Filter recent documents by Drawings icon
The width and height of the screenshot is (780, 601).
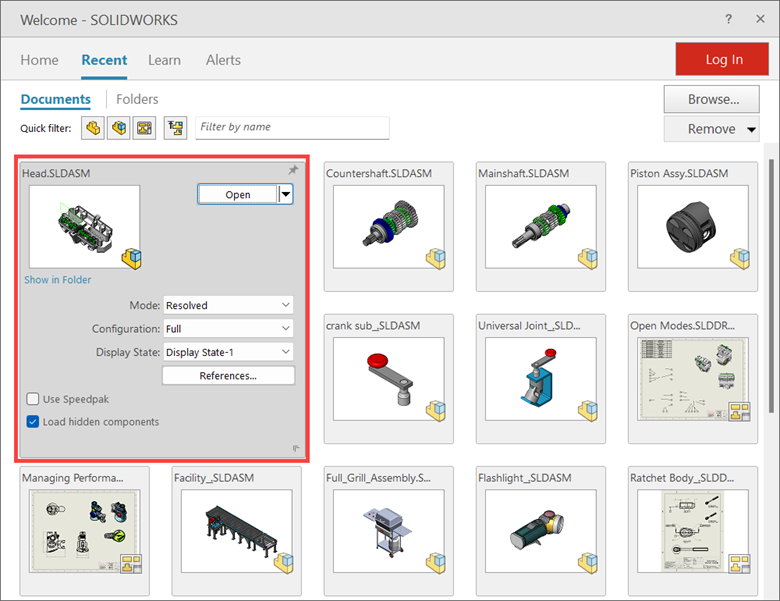tap(144, 128)
